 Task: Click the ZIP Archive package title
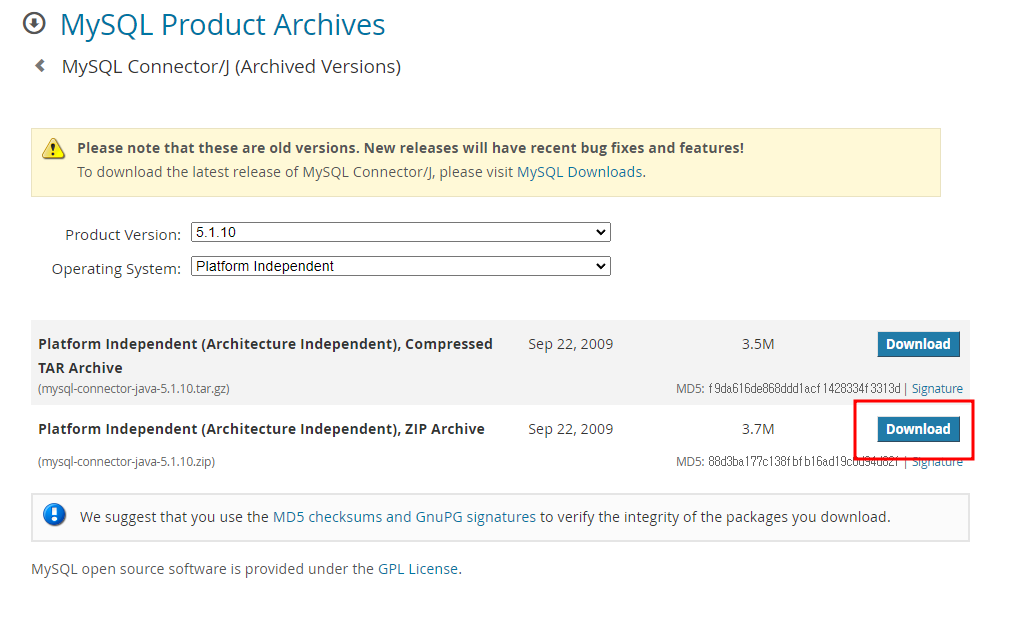pyautogui.click(x=261, y=429)
